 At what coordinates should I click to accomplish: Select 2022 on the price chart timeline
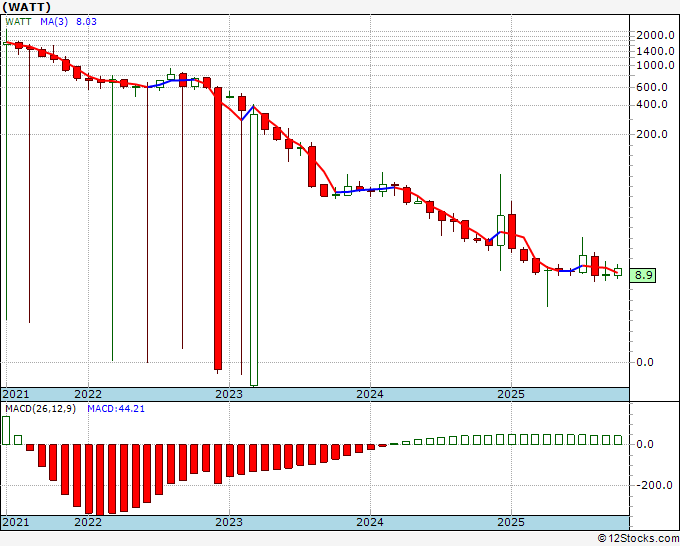(88, 394)
